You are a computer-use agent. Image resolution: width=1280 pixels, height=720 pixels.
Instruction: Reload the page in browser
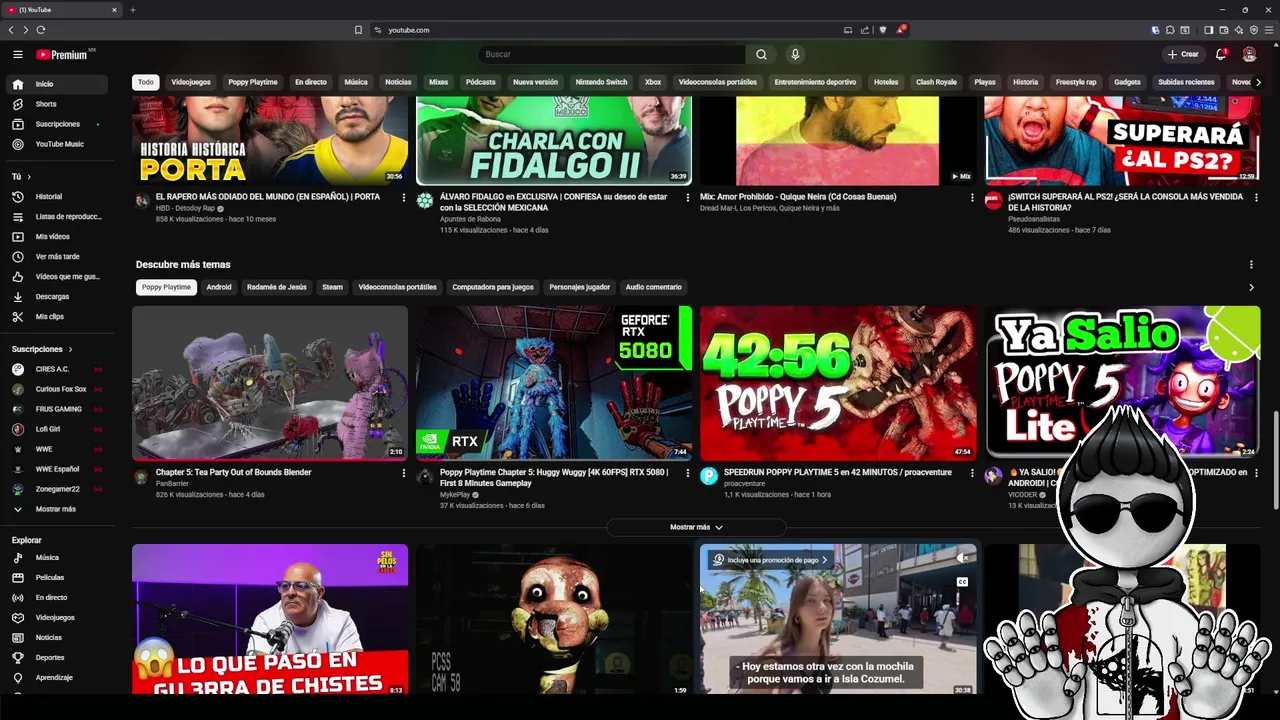[40, 30]
